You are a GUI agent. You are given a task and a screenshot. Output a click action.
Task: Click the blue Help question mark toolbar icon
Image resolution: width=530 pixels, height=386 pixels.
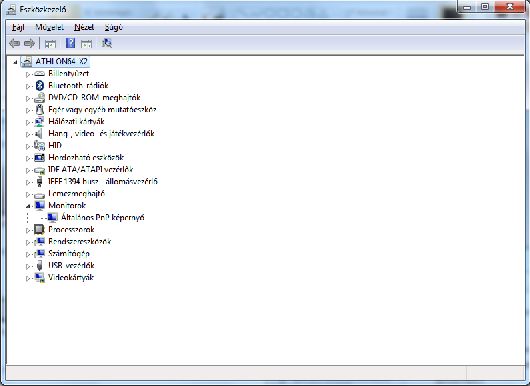pos(70,43)
